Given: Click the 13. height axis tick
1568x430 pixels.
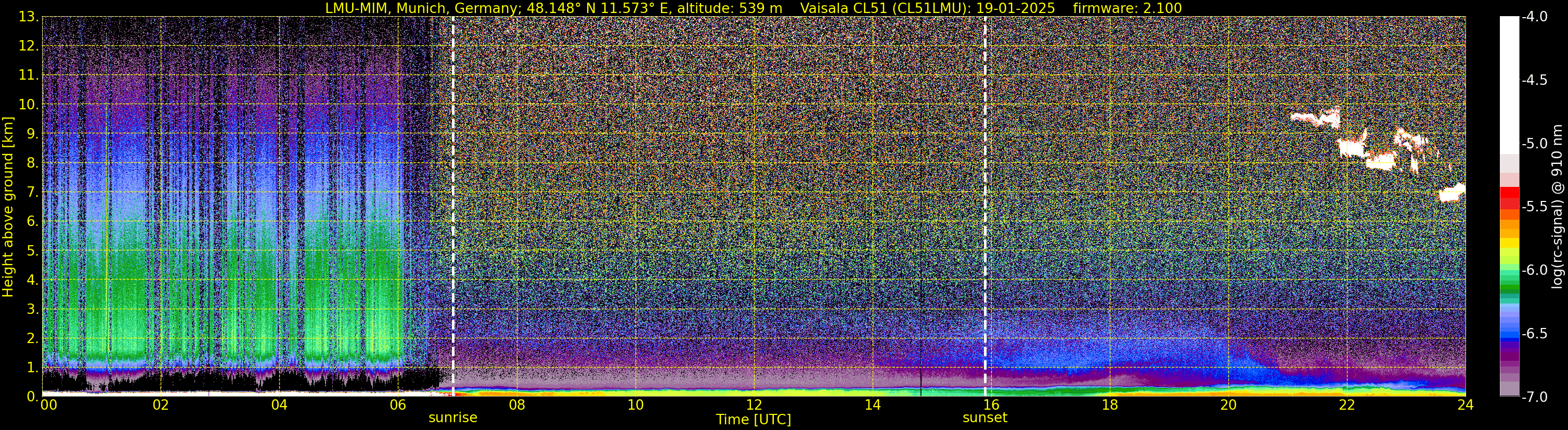Looking at the screenshot, I should (x=29, y=17).
